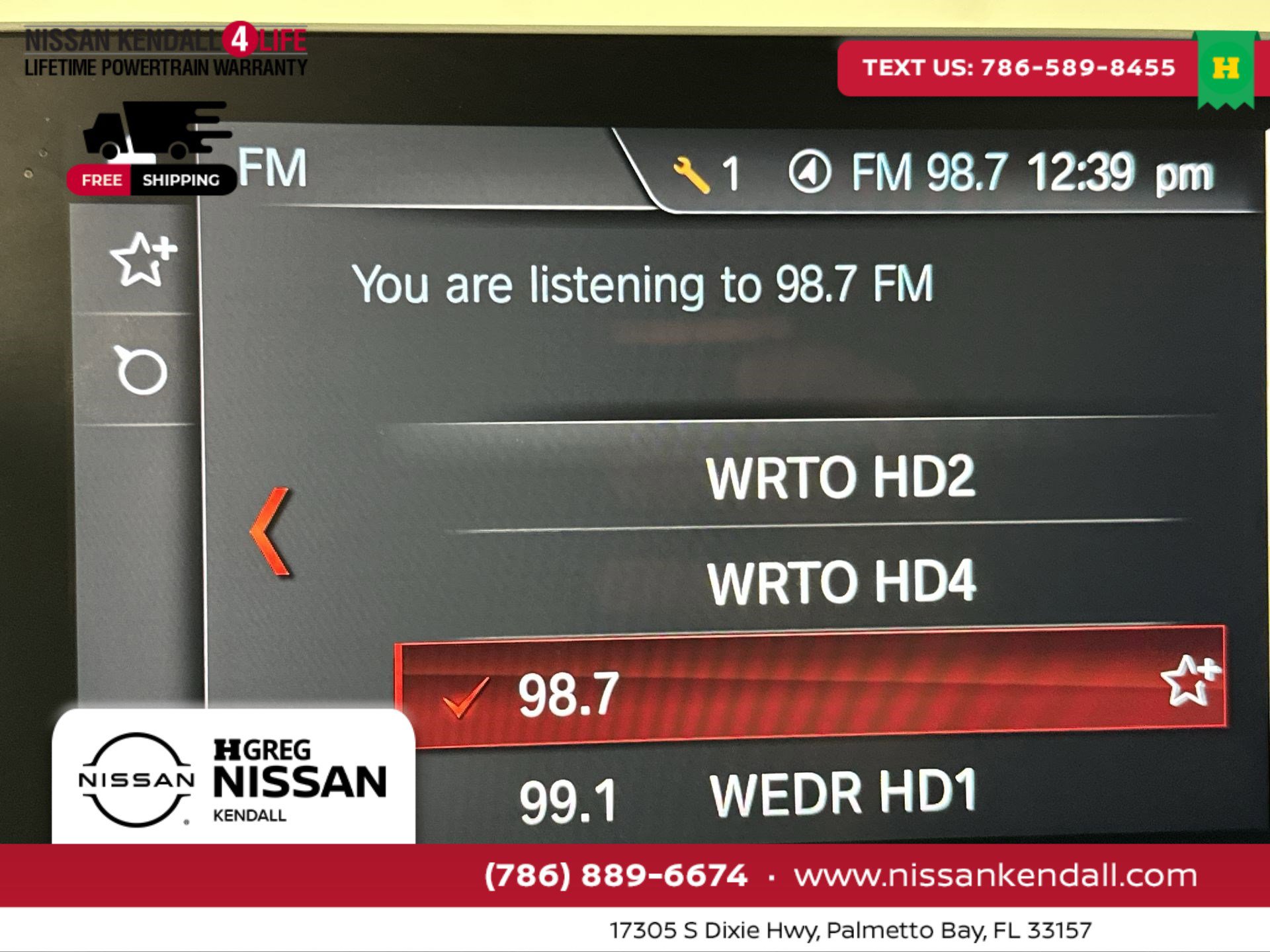Tap the circular refresh icon in sidebar
Screen dimensions: 1270x952
(x=141, y=370)
